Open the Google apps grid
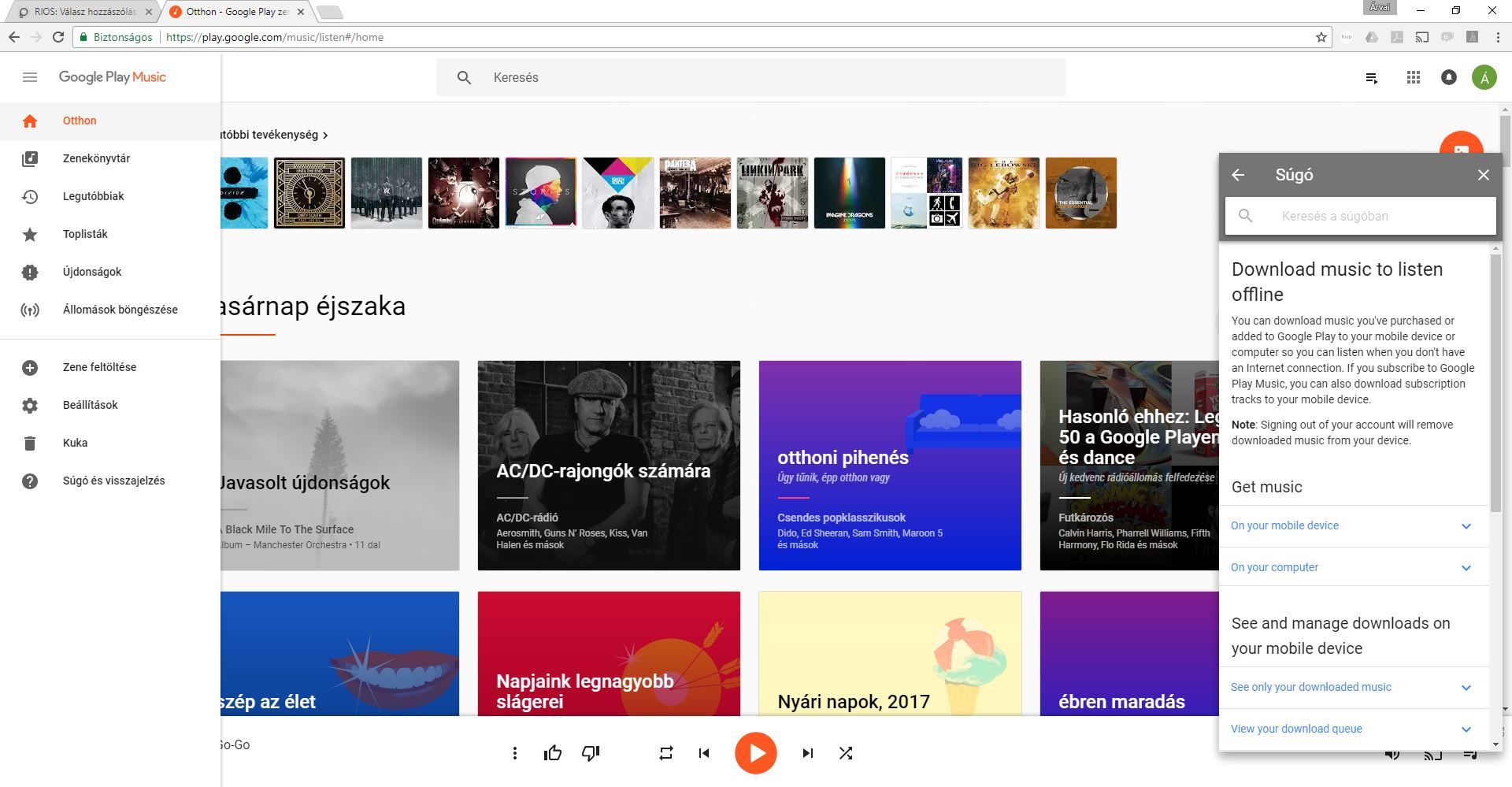Viewport: 1512px width, 787px height. point(1414,77)
